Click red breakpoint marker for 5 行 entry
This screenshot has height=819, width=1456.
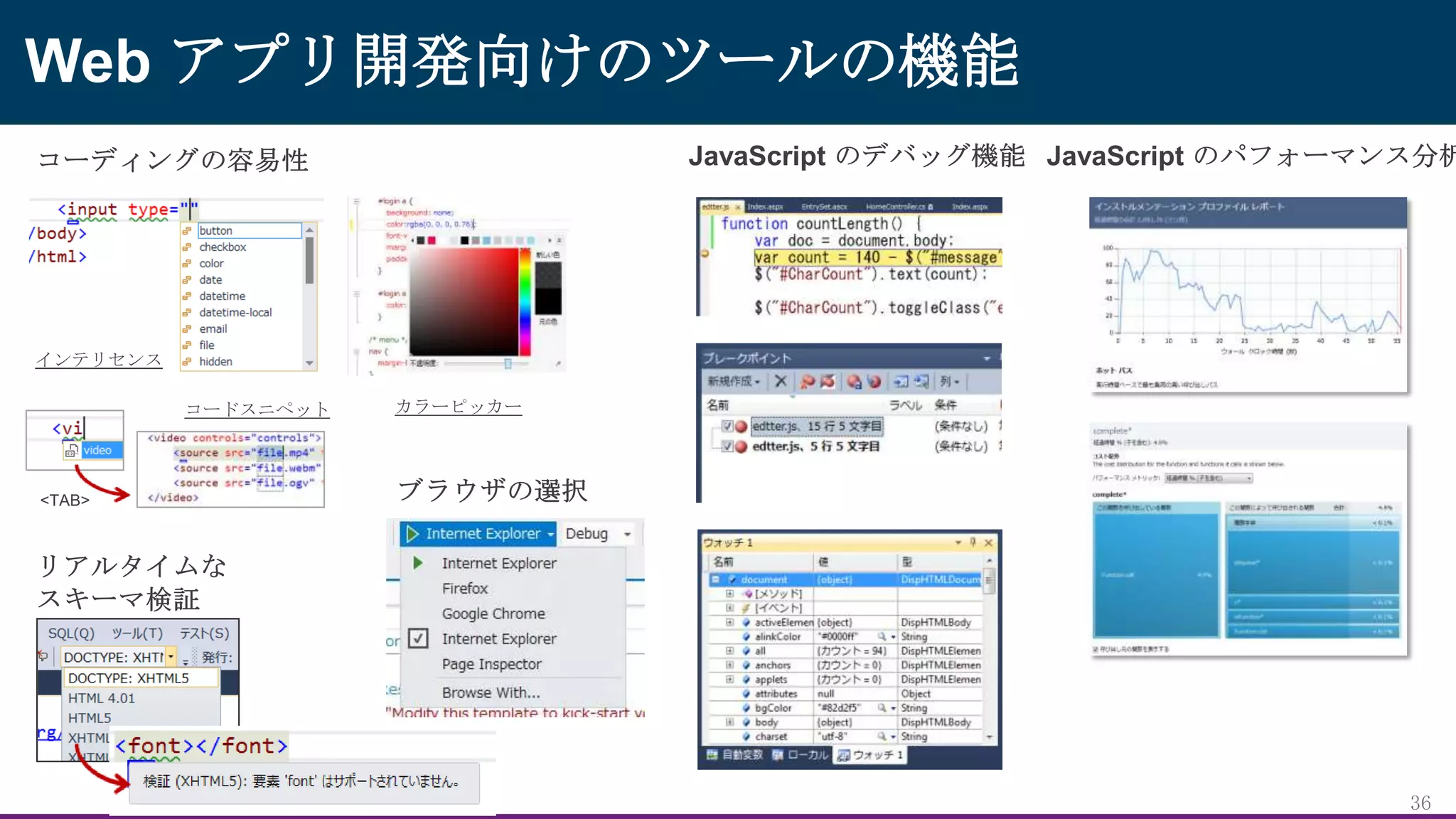click(742, 446)
